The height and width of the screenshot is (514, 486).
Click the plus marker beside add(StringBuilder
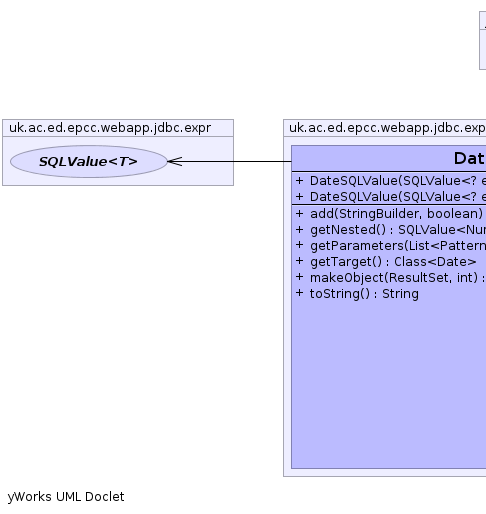299,213
